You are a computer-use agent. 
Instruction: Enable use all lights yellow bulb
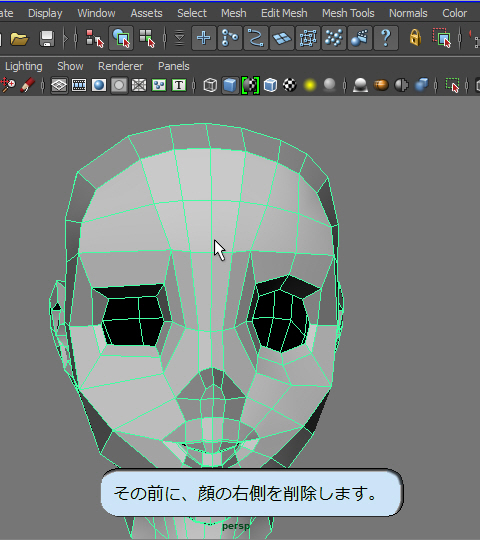click(310, 85)
